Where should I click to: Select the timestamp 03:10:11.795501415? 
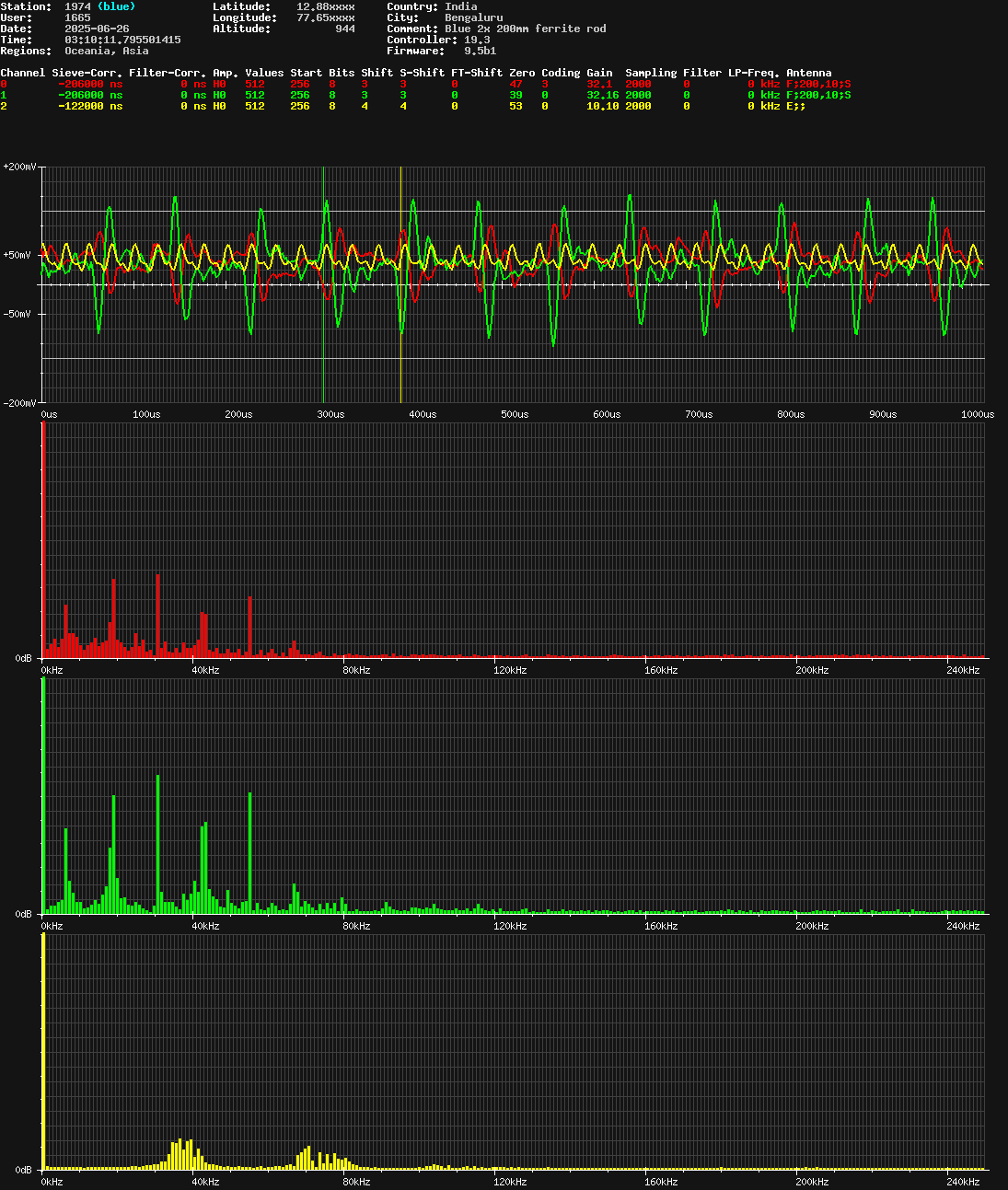(x=122, y=40)
